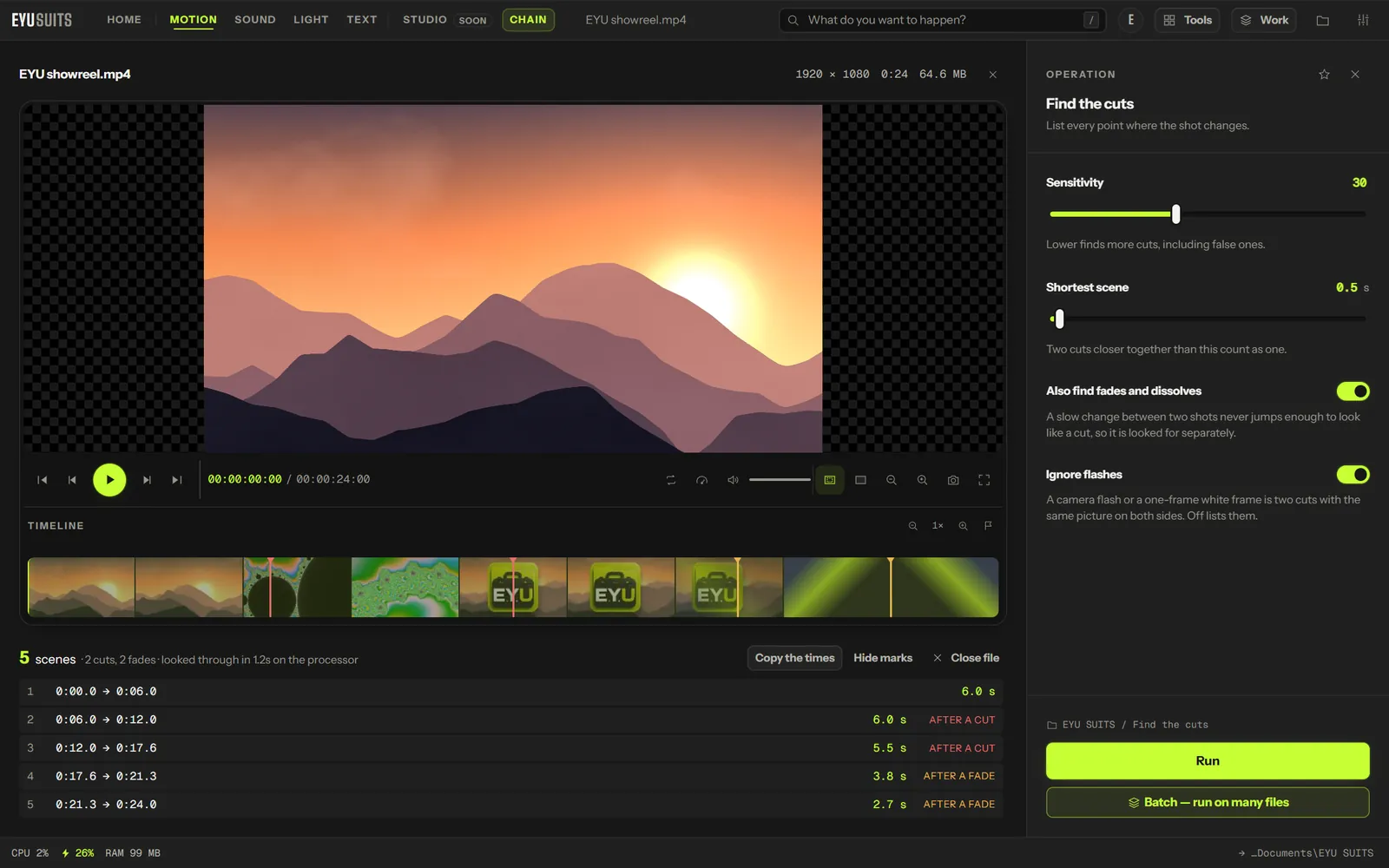Zoom out the timeline
Image resolution: width=1389 pixels, height=868 pixels.
(912, 526)
